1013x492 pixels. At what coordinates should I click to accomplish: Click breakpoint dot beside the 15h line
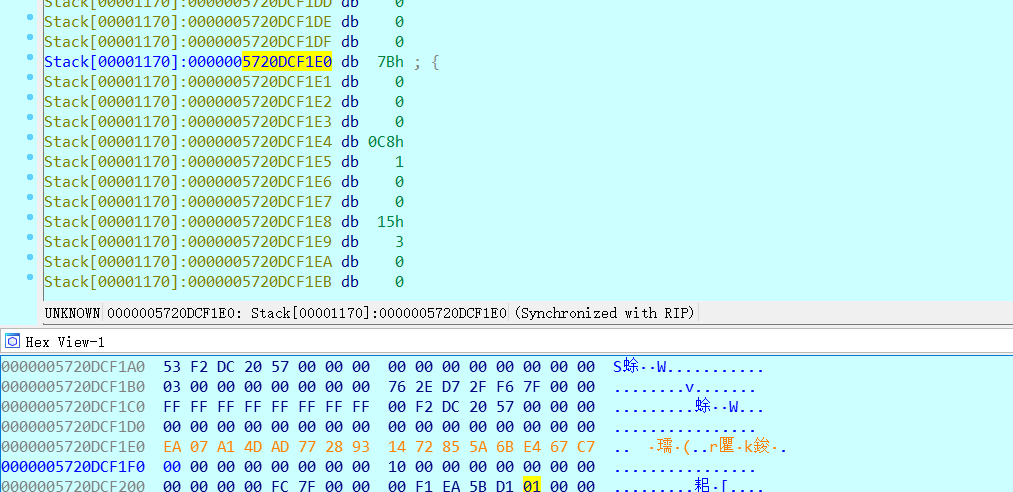pyautogui.click(x=30, y=221)
